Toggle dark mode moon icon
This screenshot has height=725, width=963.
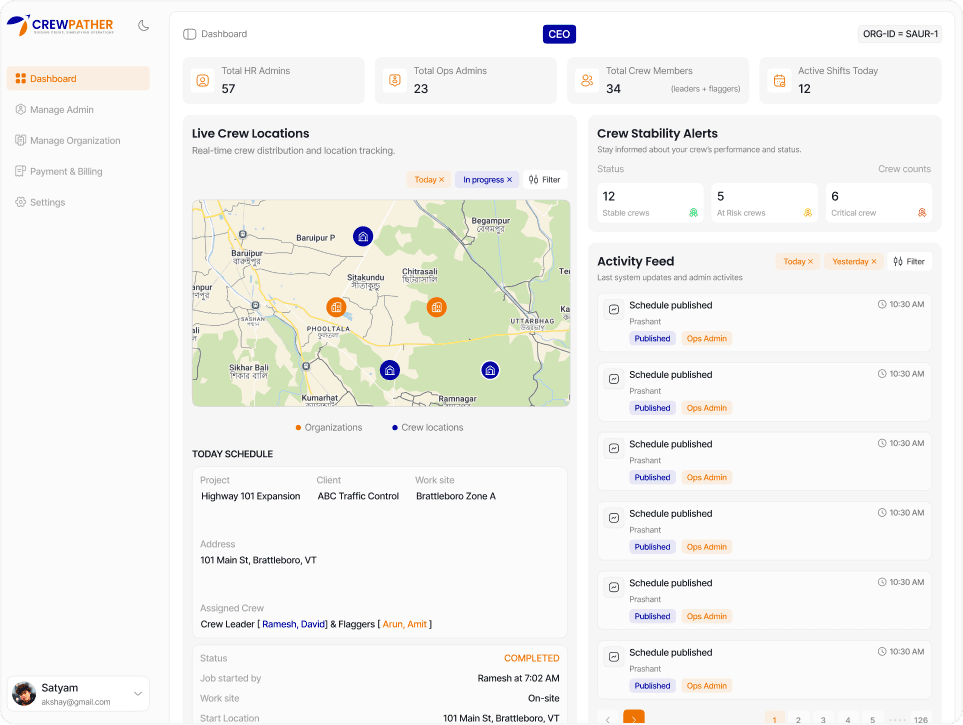tap(144, 25)
